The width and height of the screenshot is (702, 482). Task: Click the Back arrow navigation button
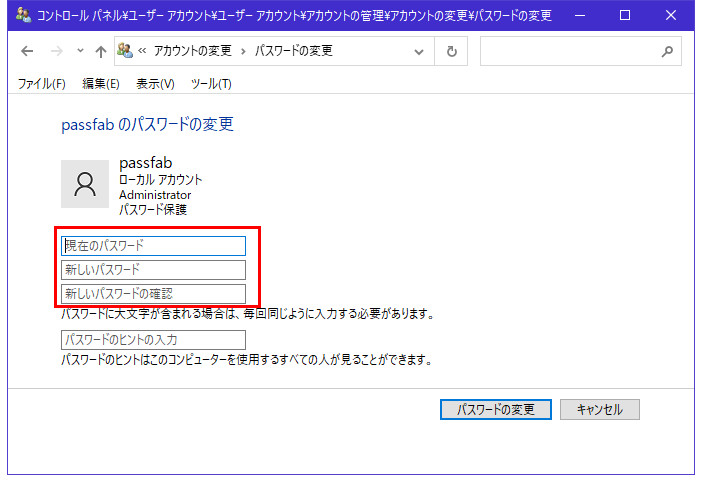[27, 51]
